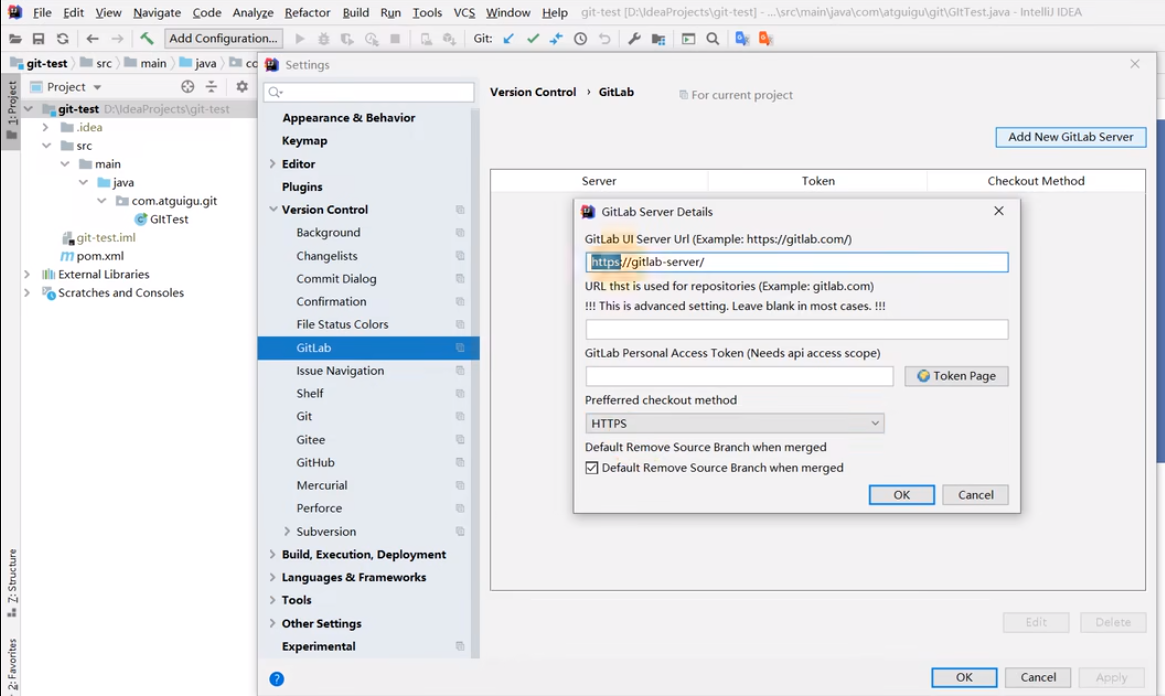The width and height of the screenshot is (1165, 696).
Task: Toggle Default Remove Source Branch when merged checkbox
Action: pyautogui.click(x=591, y=468)
